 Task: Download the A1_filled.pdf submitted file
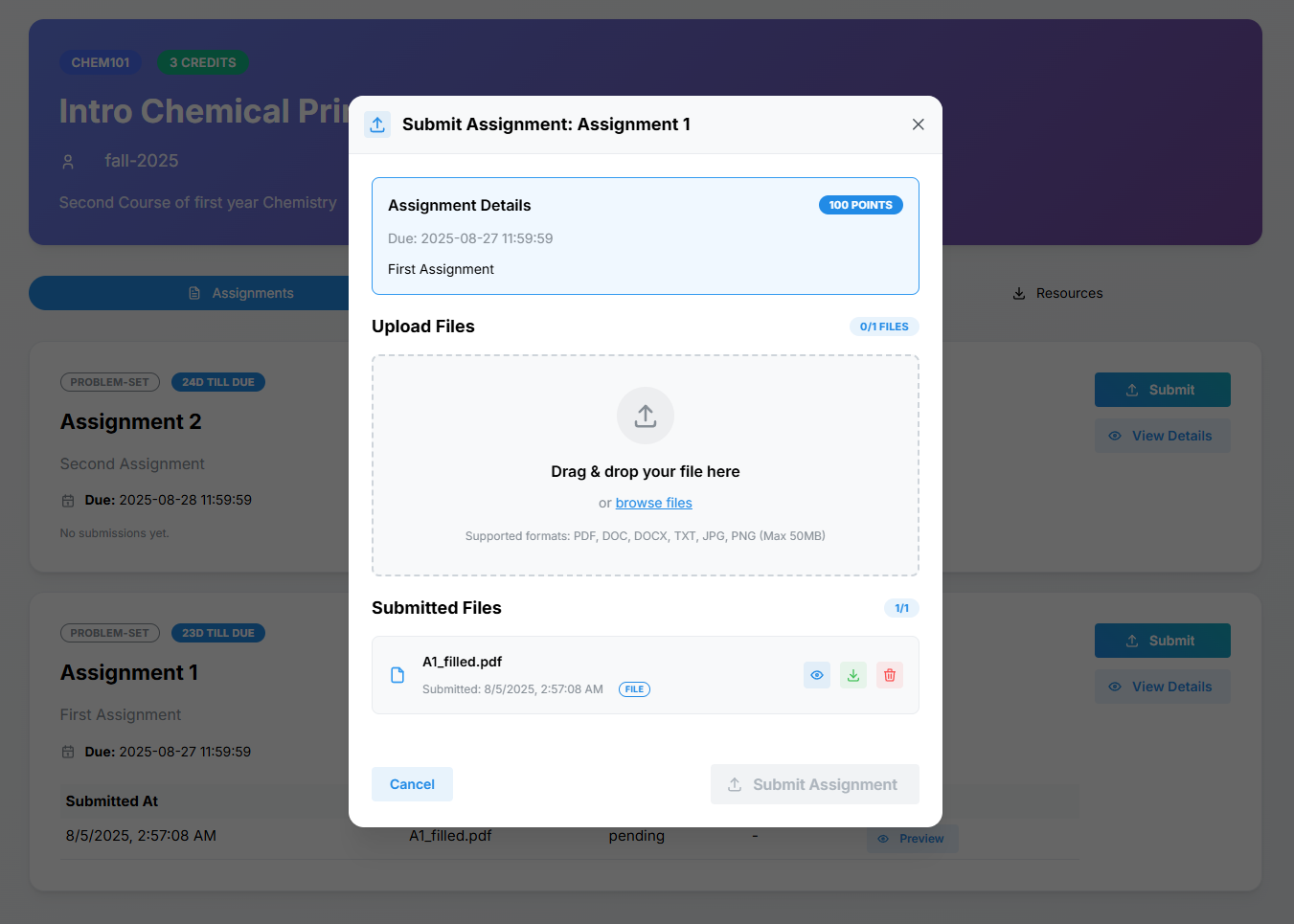click(x=853, y=675)
